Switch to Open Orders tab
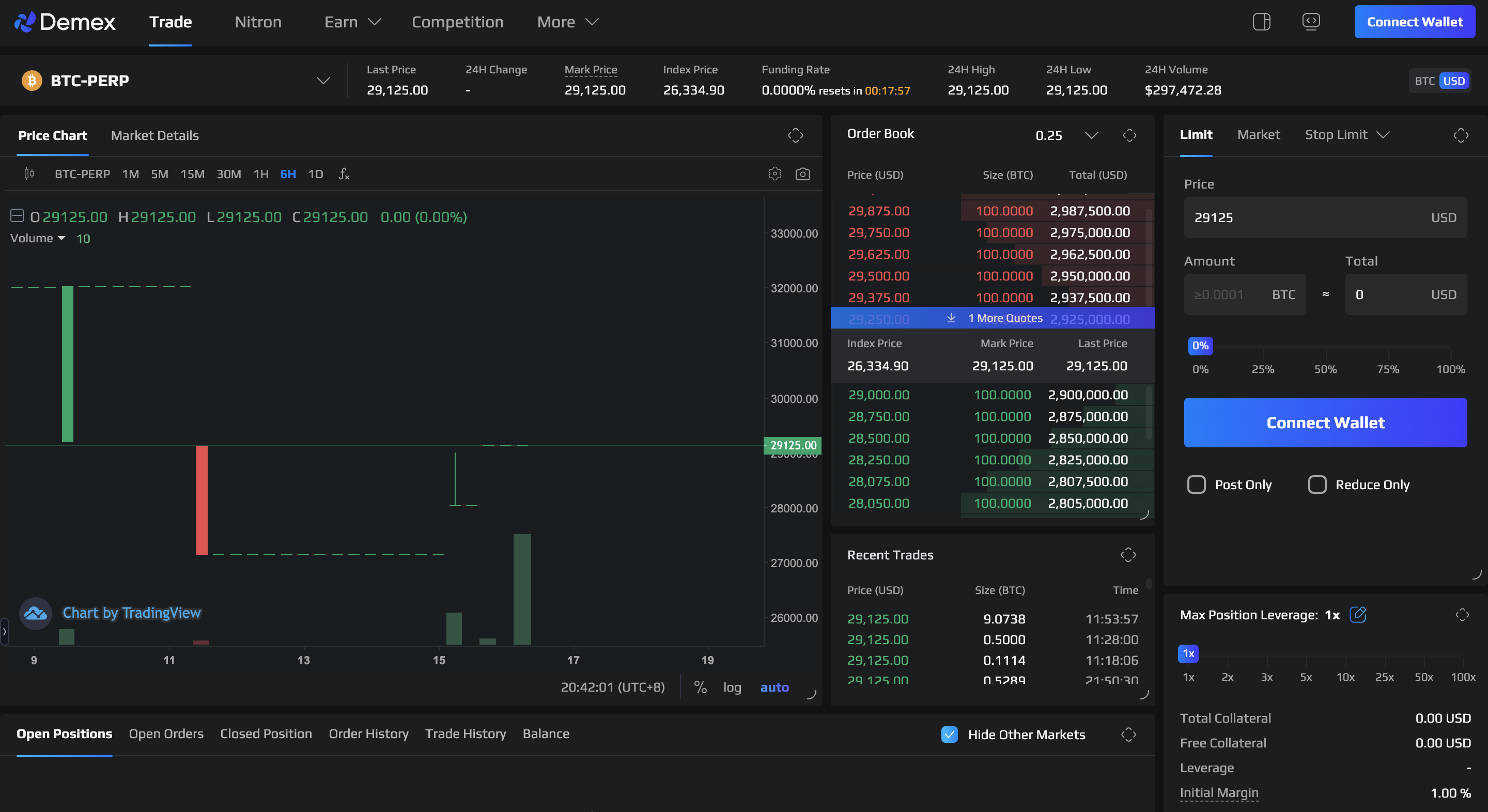 pyautogui.click(x=166, y=733)
